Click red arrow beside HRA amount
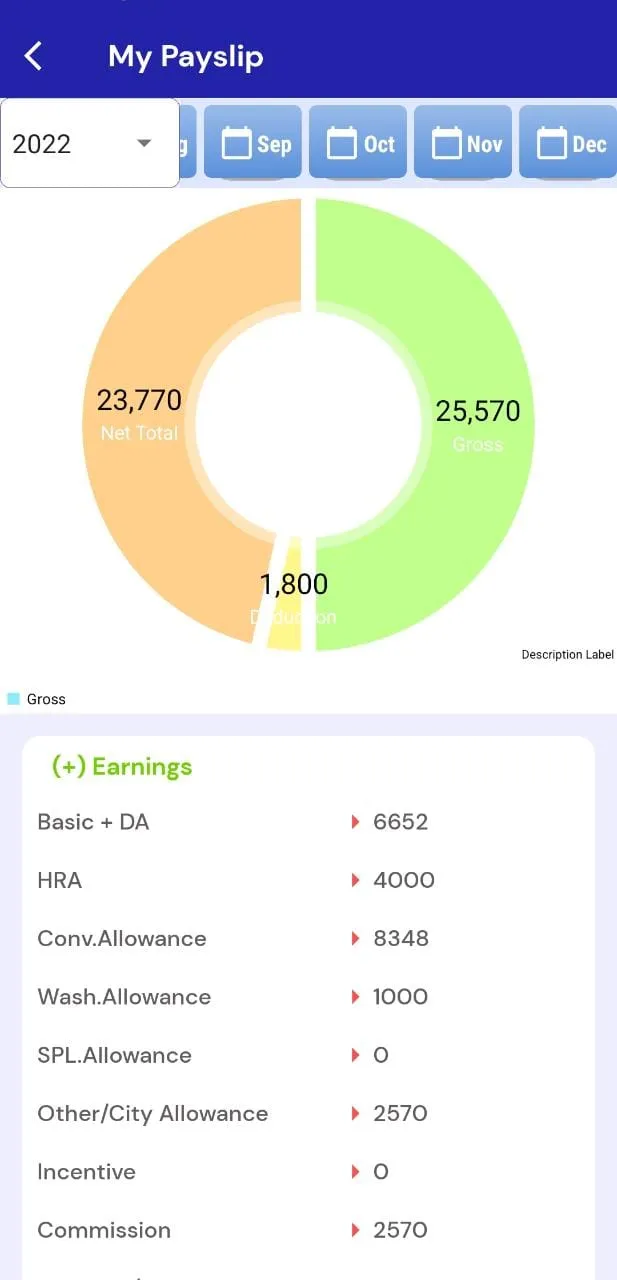This screenshot has width=617, height=1280. pyautogui.click(x=355, y=880)
